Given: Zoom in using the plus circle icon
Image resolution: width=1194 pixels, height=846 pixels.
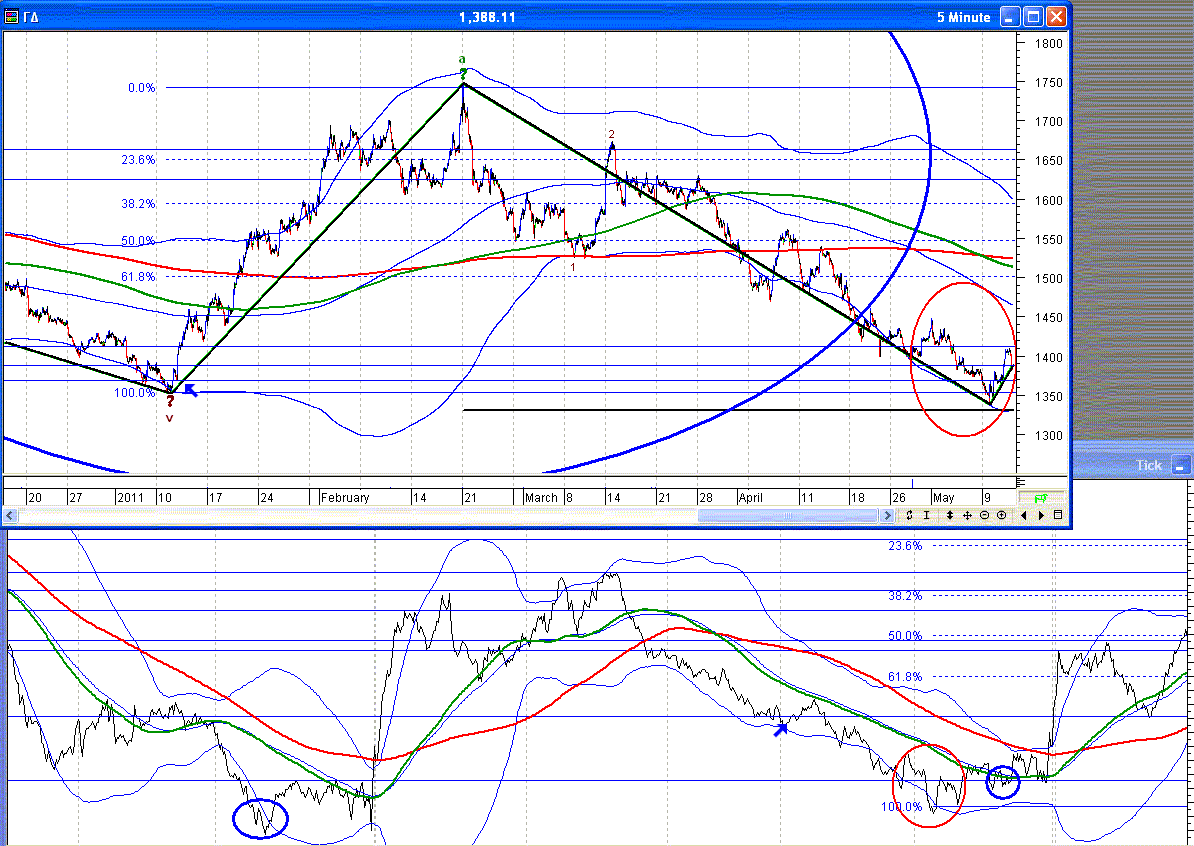Looking at the screenshot, I should (1001, 515).
